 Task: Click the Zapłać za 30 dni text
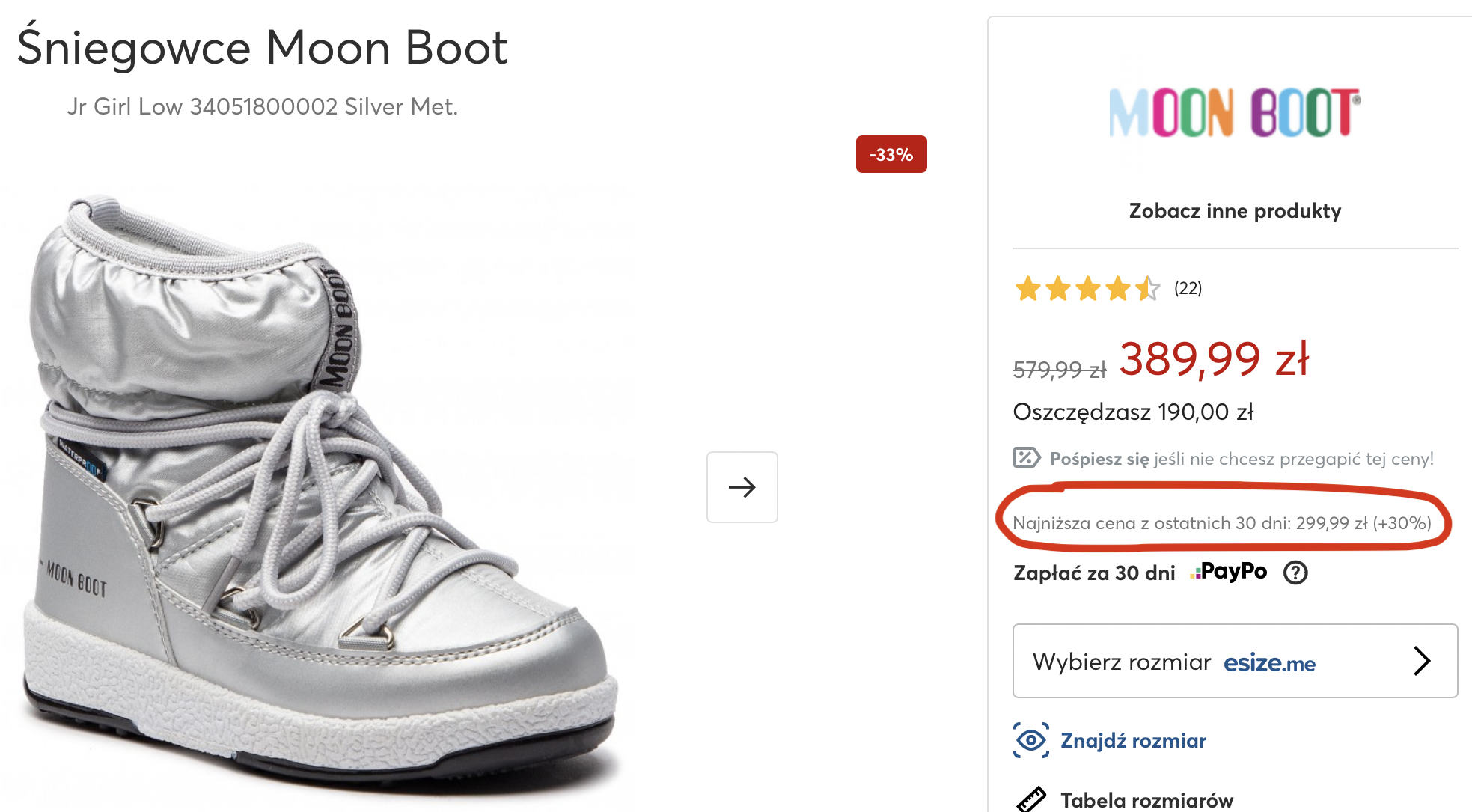click(x=1093, y=573)
